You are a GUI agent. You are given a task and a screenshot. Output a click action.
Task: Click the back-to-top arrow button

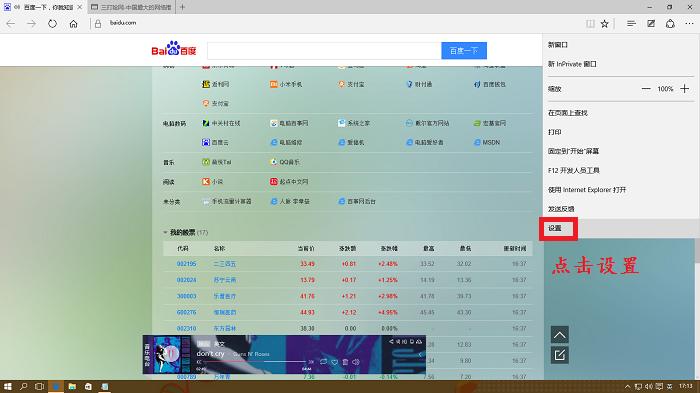click(x=559, y=334)
